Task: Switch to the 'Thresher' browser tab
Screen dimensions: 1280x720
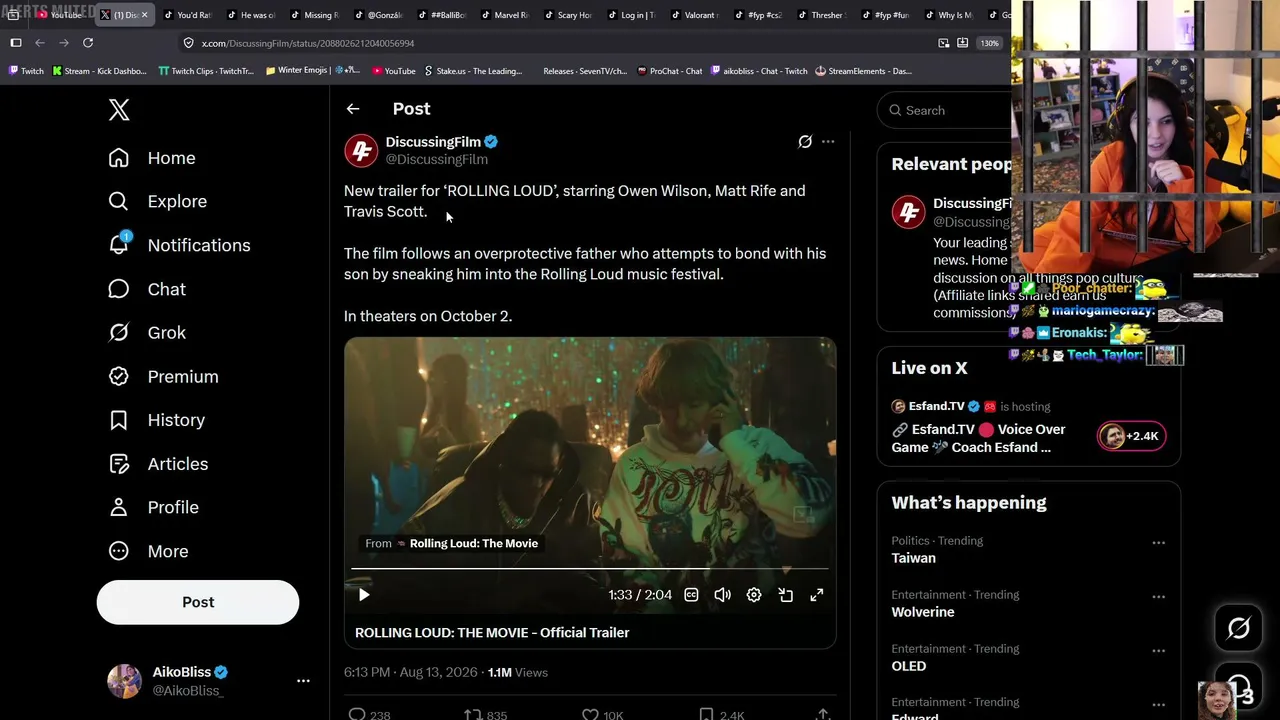Action: (x=821, y=15)
